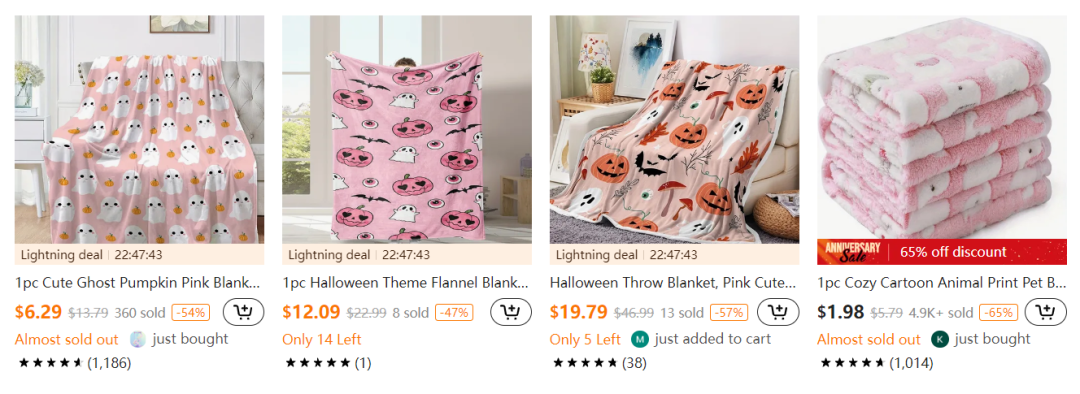This screenshot has height=394, width=1080.
Task: Open the star rating with 1,014 reviews
Action: point(876,363)
